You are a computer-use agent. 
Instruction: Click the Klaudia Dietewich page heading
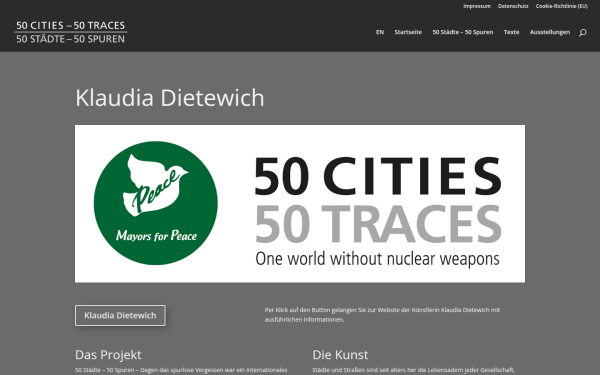coord(170,98)
